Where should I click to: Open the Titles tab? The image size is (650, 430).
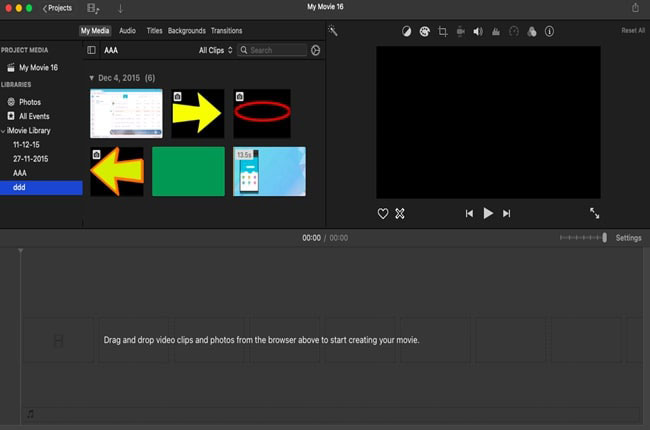click(154, 31)
